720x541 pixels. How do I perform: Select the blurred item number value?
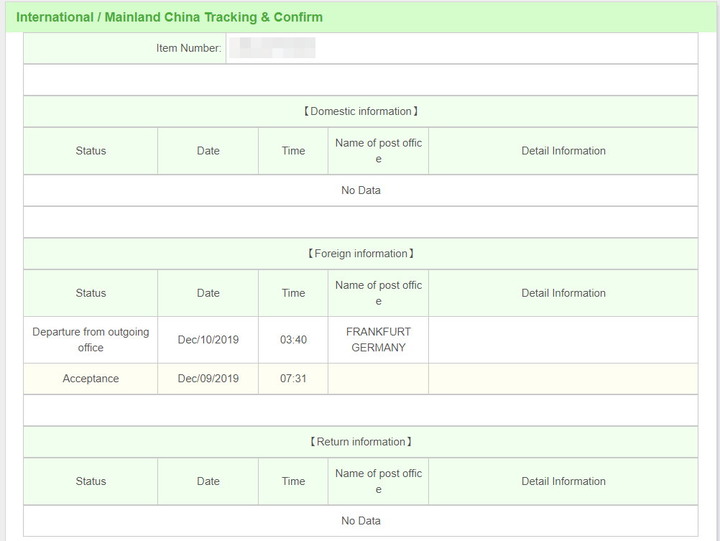point(272,48)
